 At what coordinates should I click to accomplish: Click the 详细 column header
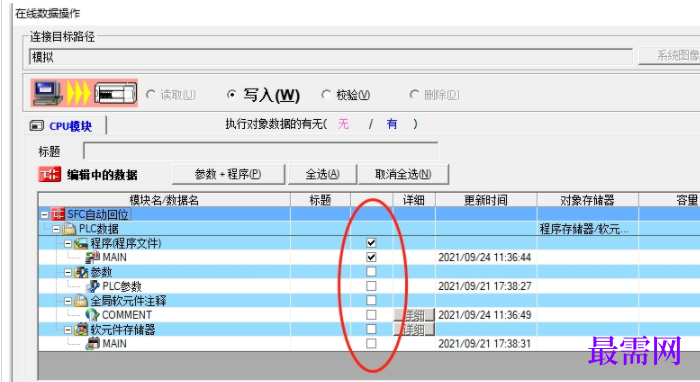414,200
